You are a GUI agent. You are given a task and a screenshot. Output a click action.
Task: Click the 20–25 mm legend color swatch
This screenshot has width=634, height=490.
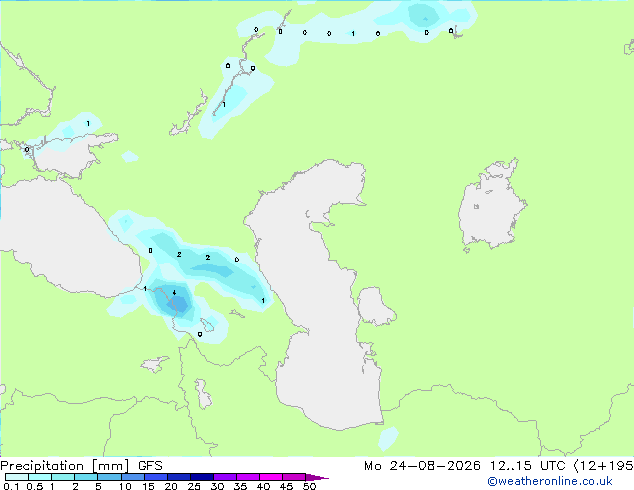click(x=179, y=477)
